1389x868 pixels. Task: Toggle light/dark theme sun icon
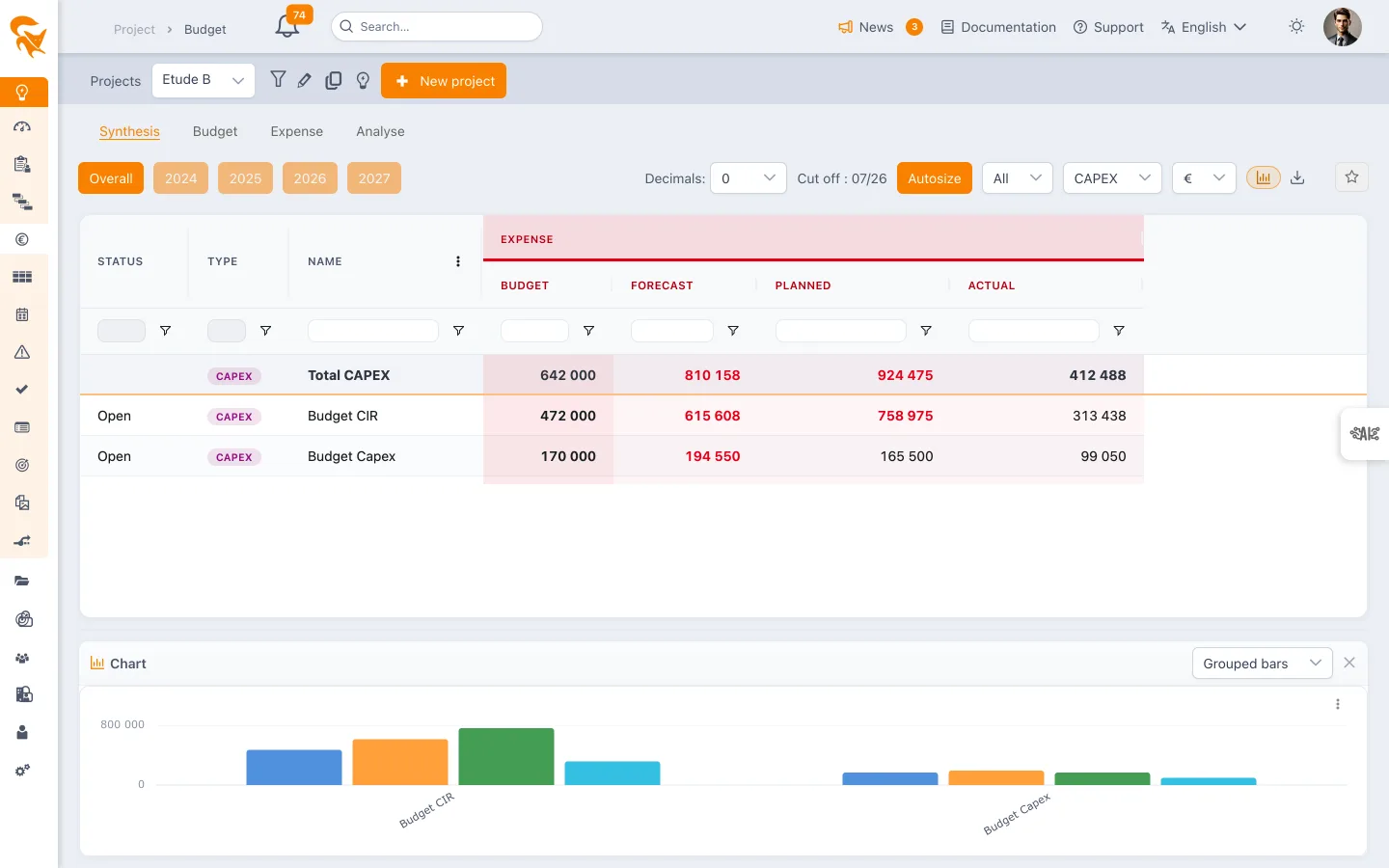tap(1296, 27)
